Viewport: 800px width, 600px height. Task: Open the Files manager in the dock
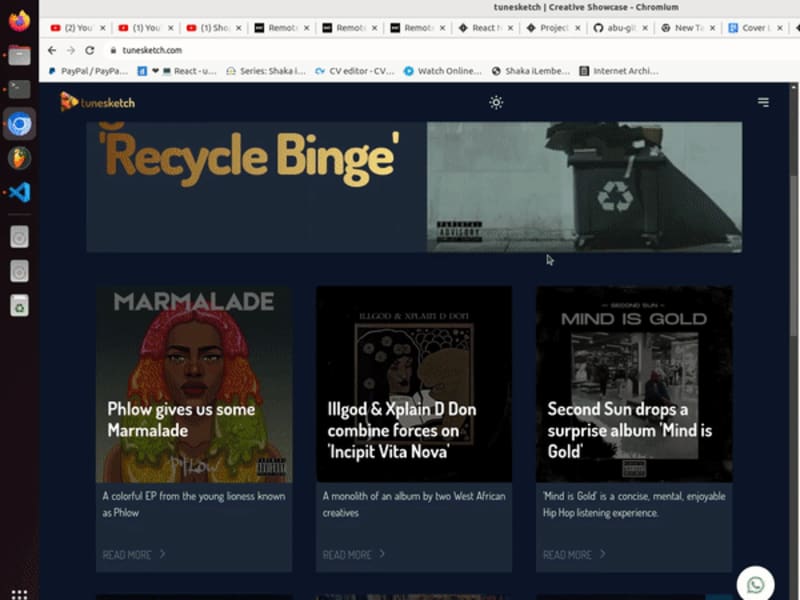19,55
